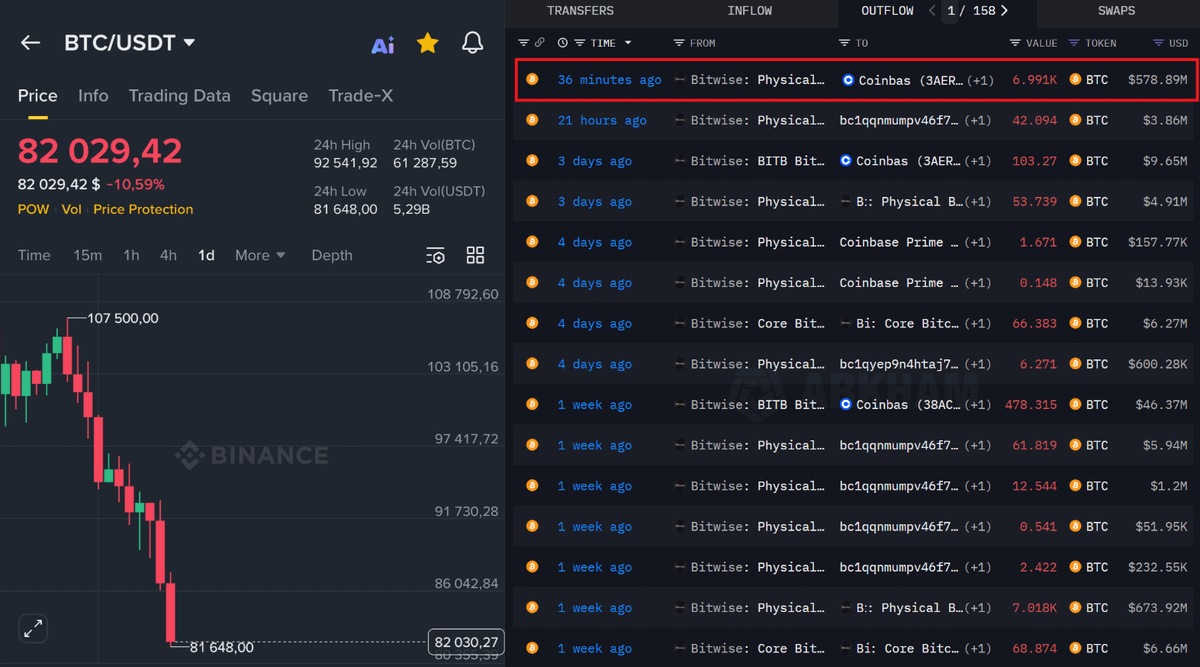Click the current price label 82 030,27 on chart
Image resolution: width=1200 pixels, height=667 pixels.
tap(466, 642)
